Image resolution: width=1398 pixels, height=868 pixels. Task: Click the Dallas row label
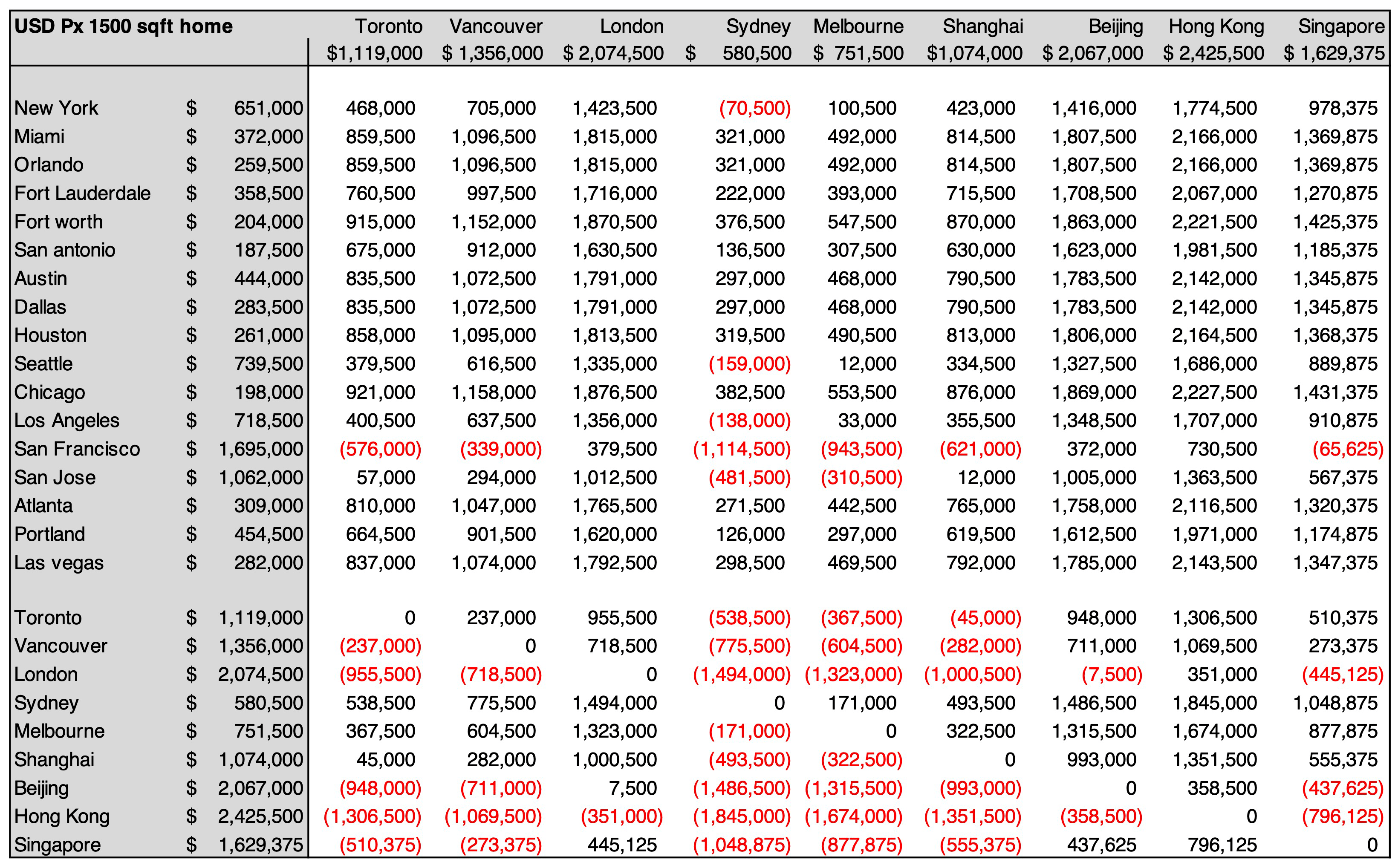[40, 307]
